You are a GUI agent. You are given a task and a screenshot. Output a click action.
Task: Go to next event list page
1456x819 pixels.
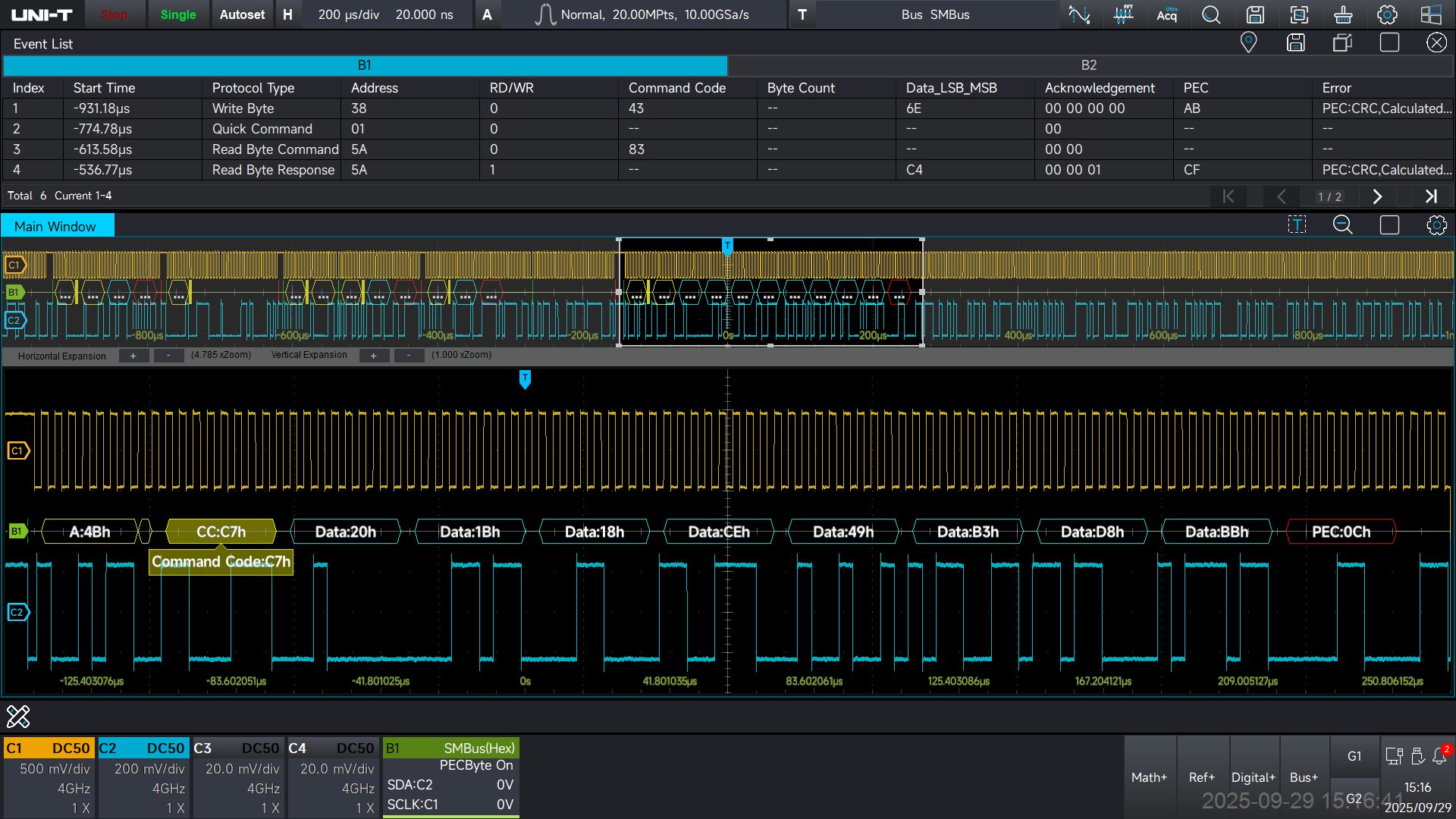point(1377,196)
